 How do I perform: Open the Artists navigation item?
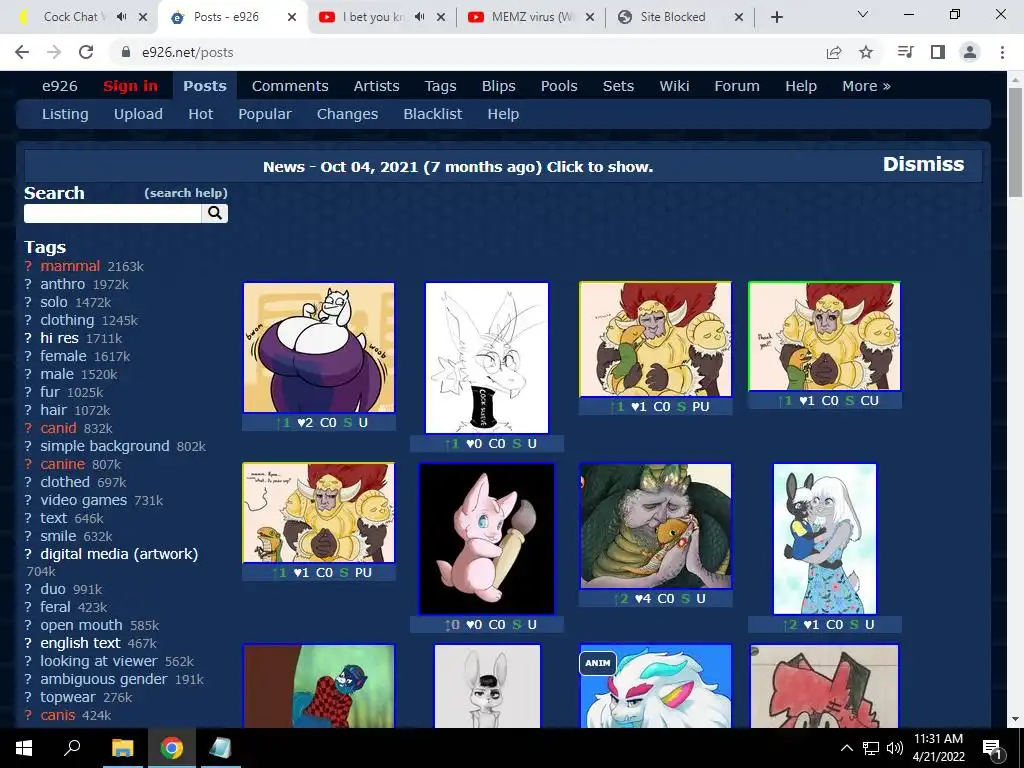(376, 86)
